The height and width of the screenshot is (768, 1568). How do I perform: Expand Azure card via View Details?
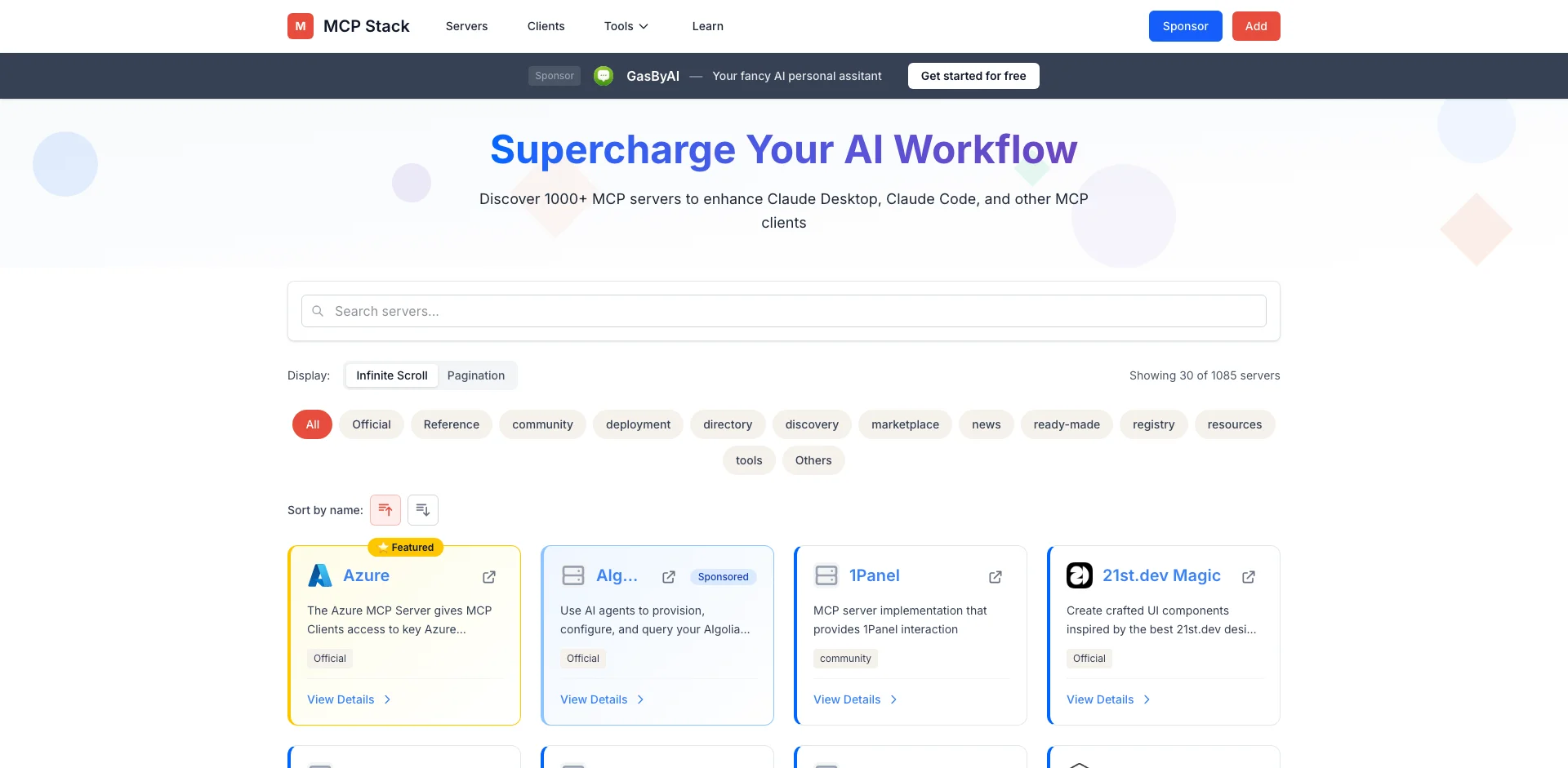349,699
